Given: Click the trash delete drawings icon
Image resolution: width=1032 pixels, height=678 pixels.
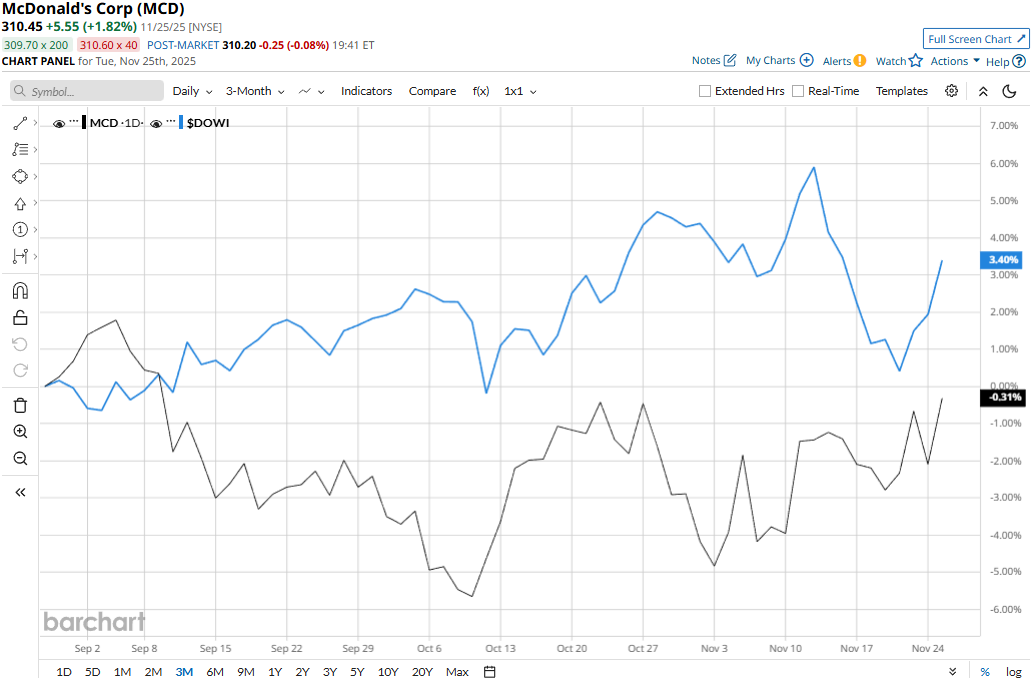Looking at the screenshot, I should [x=20, y=405].
